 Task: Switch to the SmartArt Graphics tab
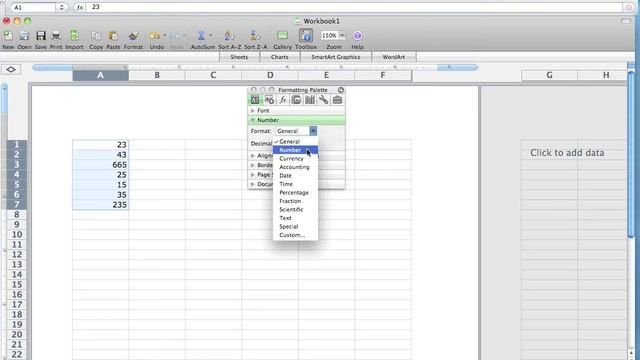(x=336, y=57)
